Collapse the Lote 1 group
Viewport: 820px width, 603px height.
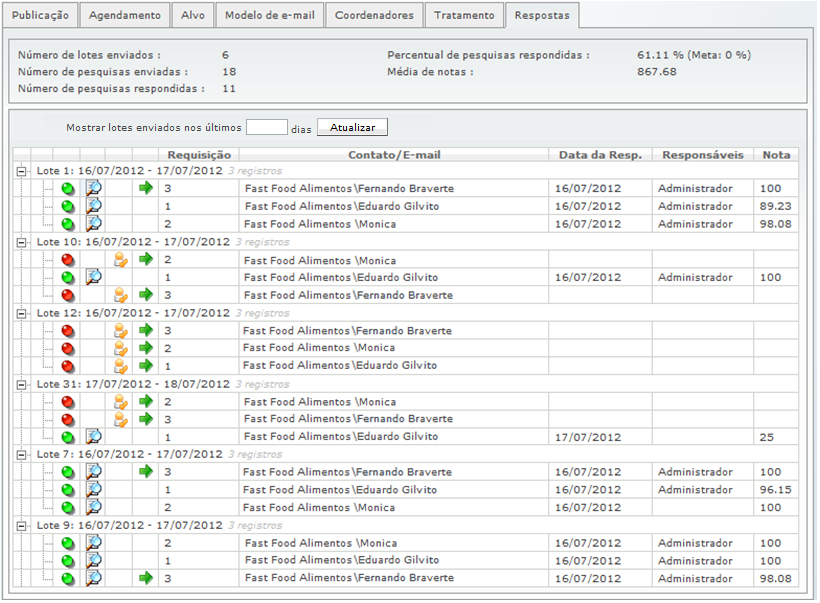pos(21,171)
